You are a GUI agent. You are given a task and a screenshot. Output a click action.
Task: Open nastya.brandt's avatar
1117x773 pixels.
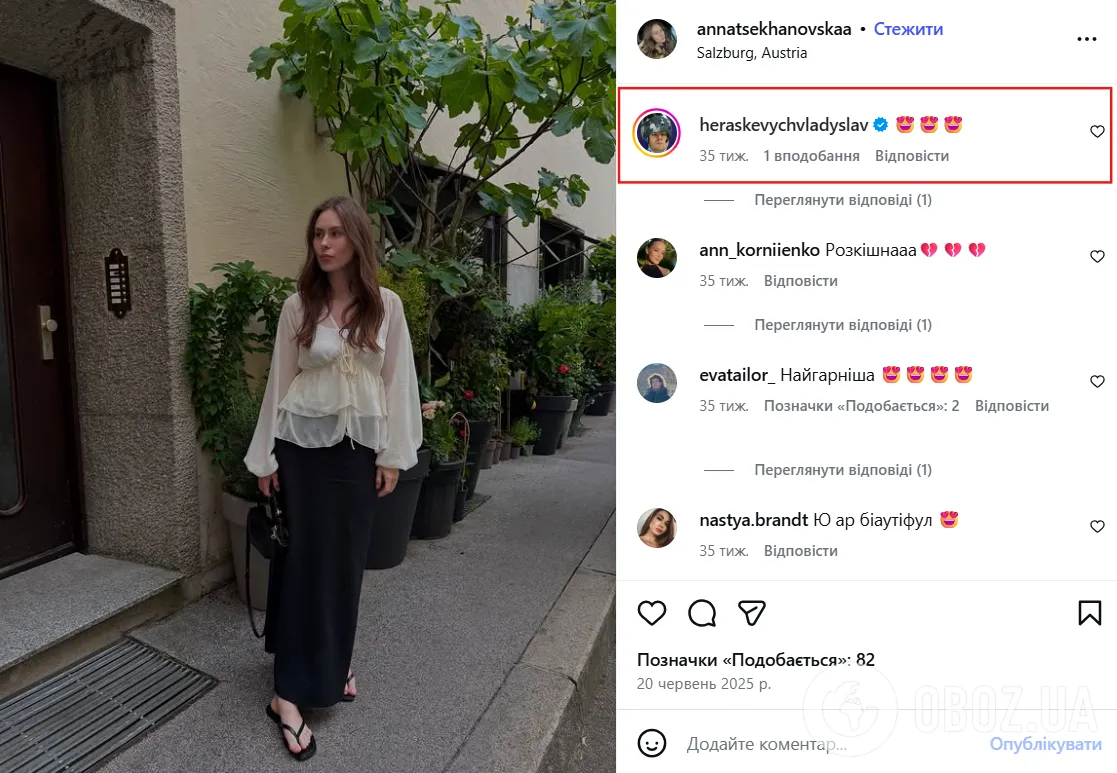tap(656, 528)
